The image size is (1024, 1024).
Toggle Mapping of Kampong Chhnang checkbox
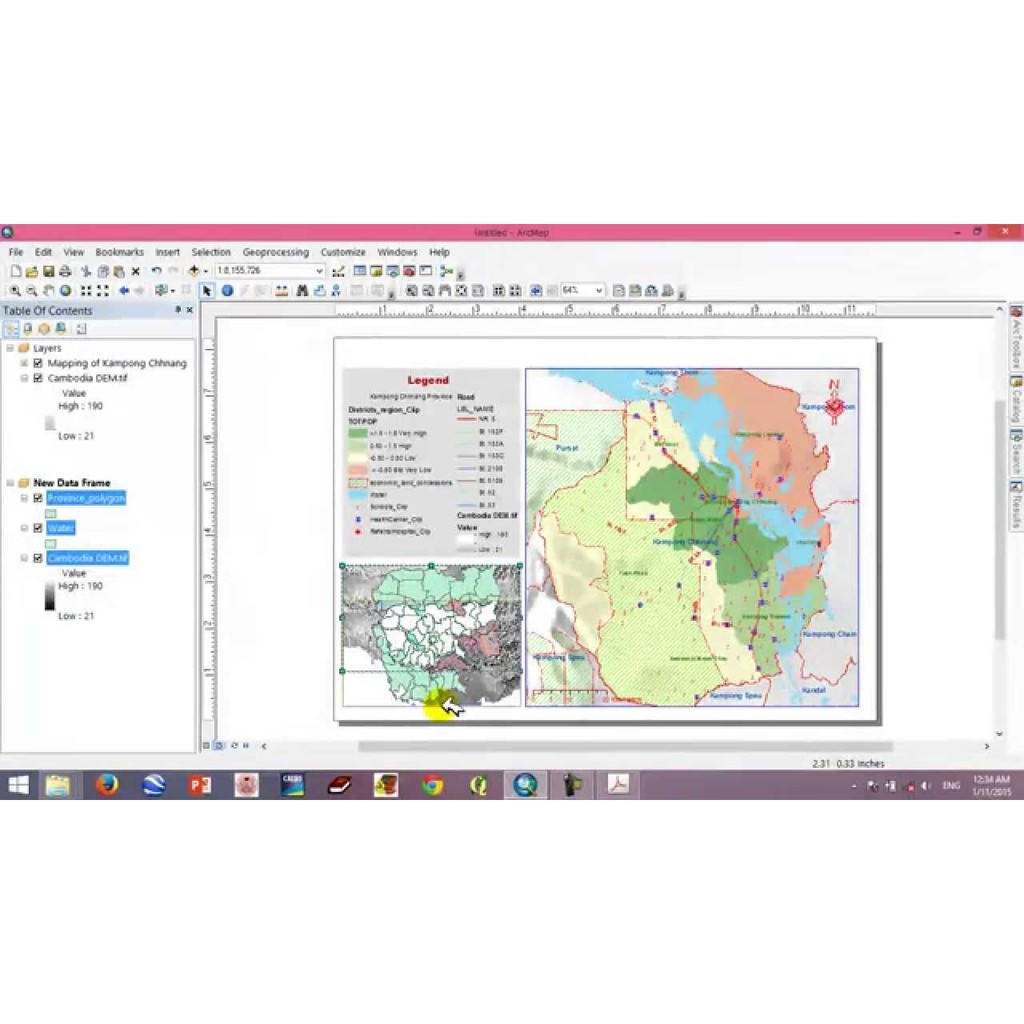click(38, 363)
